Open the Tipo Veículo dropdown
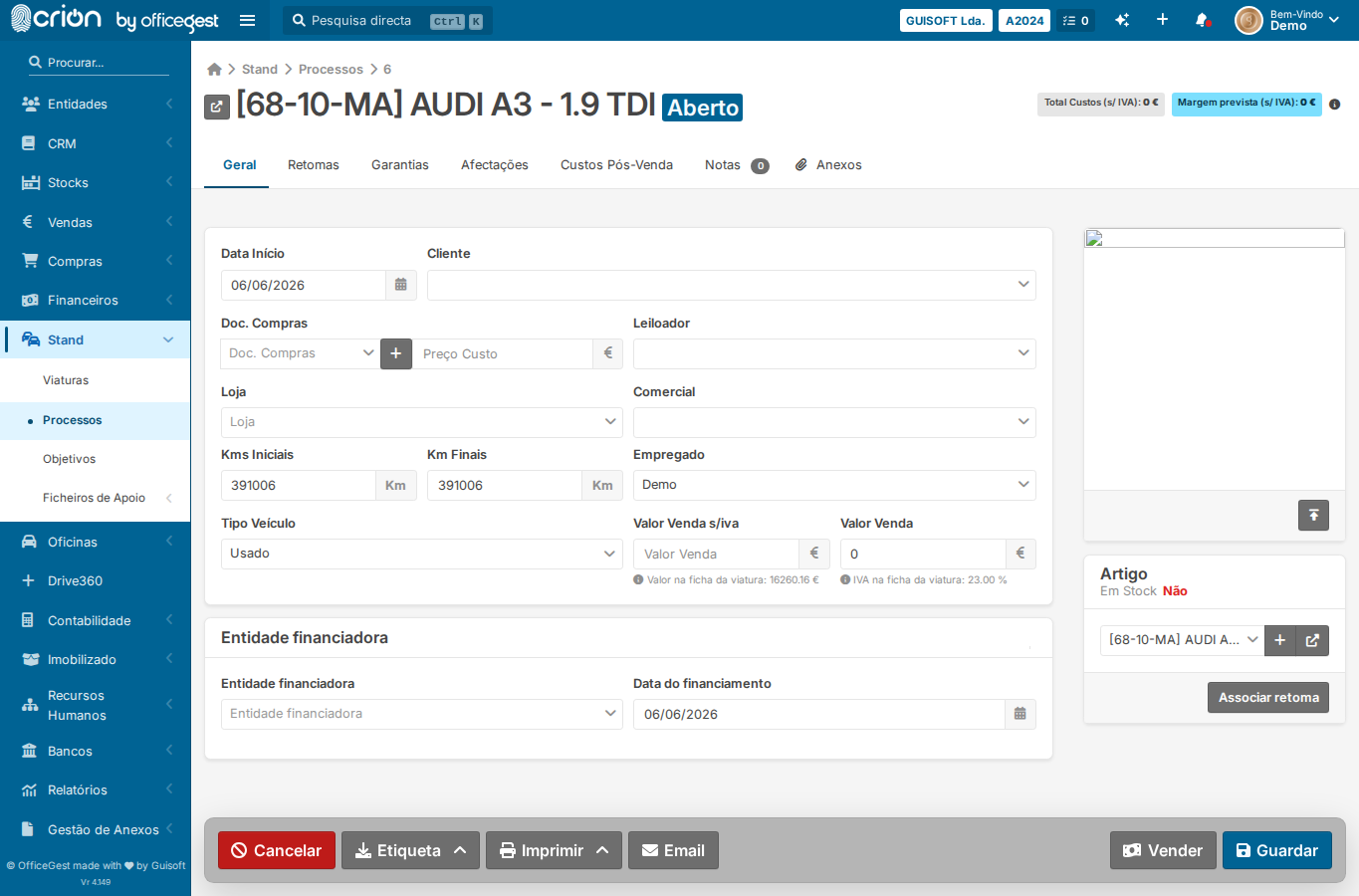Viewport: 1359px width, 896px height. tap(422, 554)
